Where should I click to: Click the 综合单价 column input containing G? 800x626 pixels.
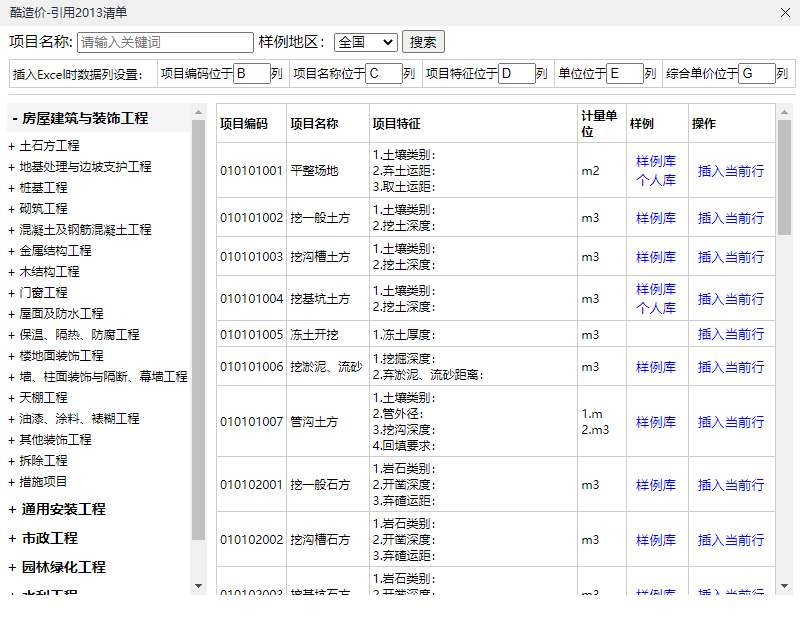tap(757, 73)
